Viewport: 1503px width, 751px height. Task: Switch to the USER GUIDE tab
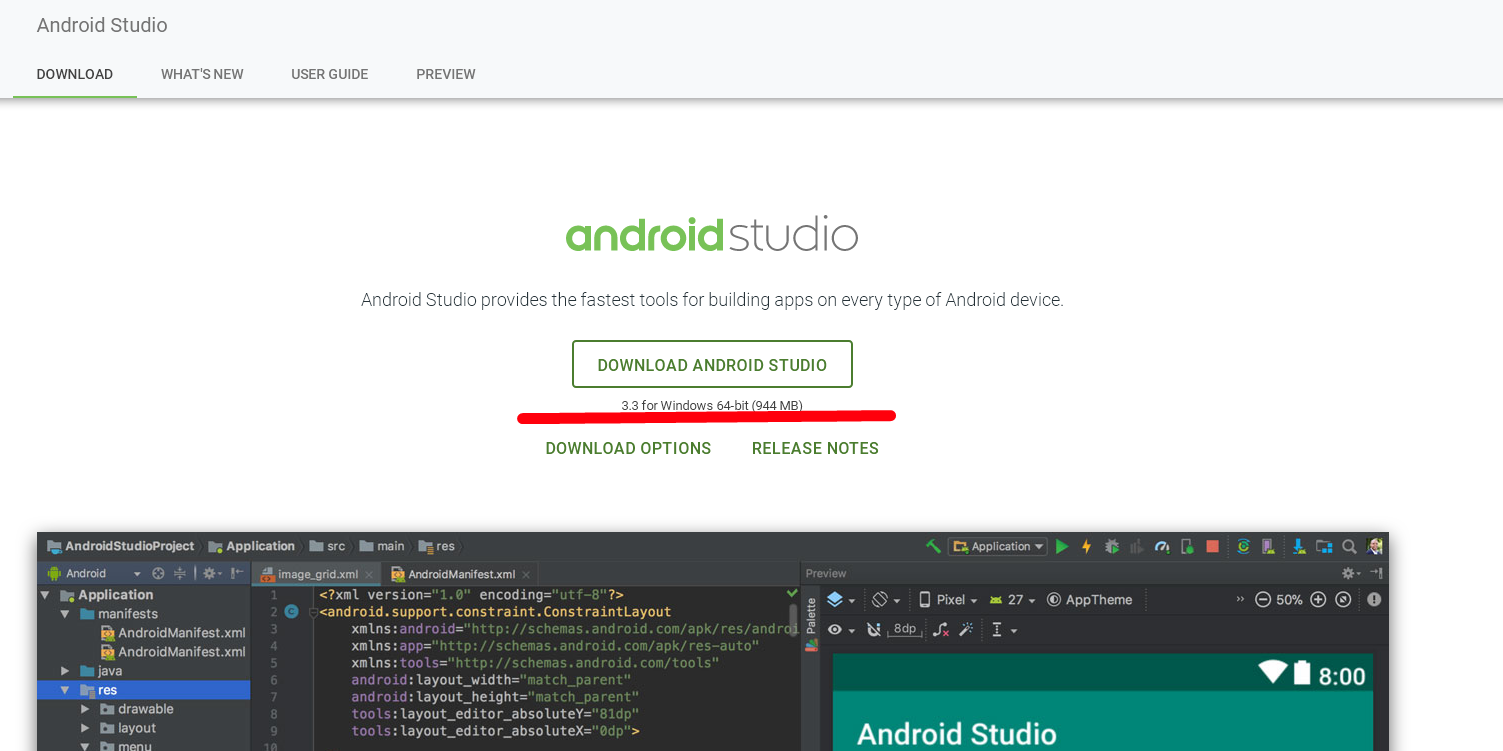(330, 74)
